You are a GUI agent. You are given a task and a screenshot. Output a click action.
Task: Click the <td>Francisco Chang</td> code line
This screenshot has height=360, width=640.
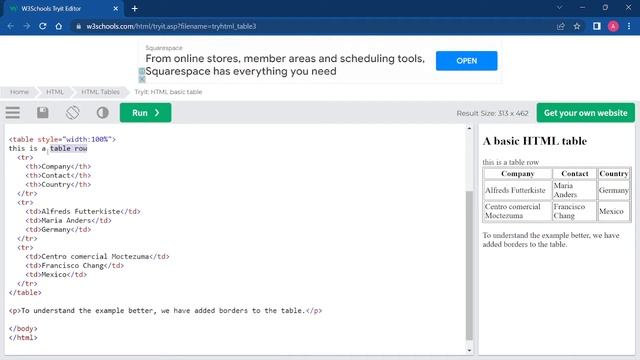click(75, 265)
